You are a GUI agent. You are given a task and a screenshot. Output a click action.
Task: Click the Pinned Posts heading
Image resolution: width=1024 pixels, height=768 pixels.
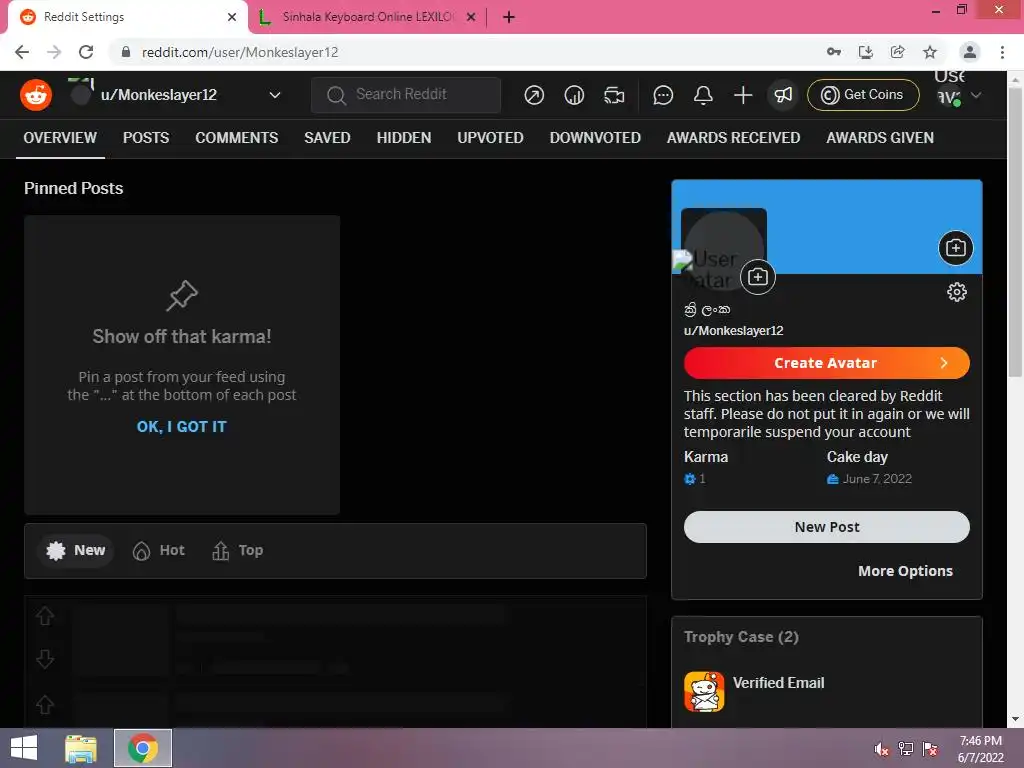[x=74, y=188]
